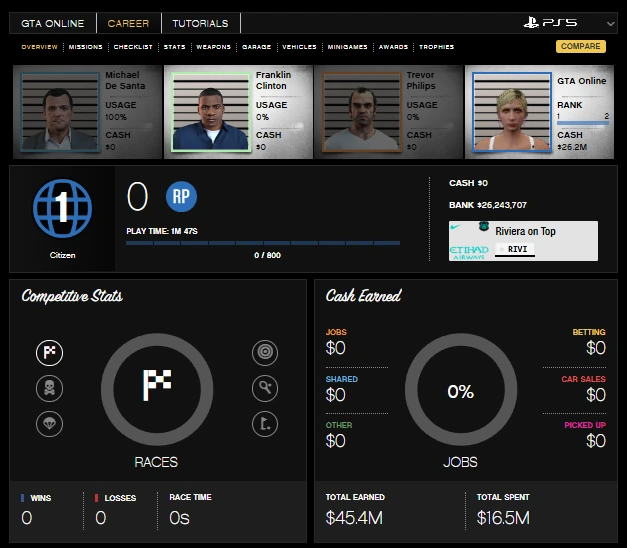
Task: Click the Riviera on Top crew name
Action: (x=525, y=231)
